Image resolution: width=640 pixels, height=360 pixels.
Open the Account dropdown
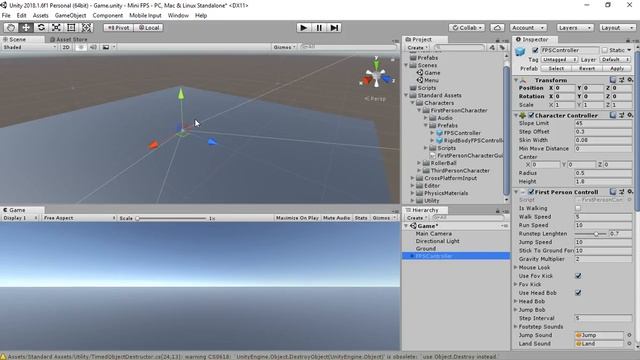[x=528, y=27]
